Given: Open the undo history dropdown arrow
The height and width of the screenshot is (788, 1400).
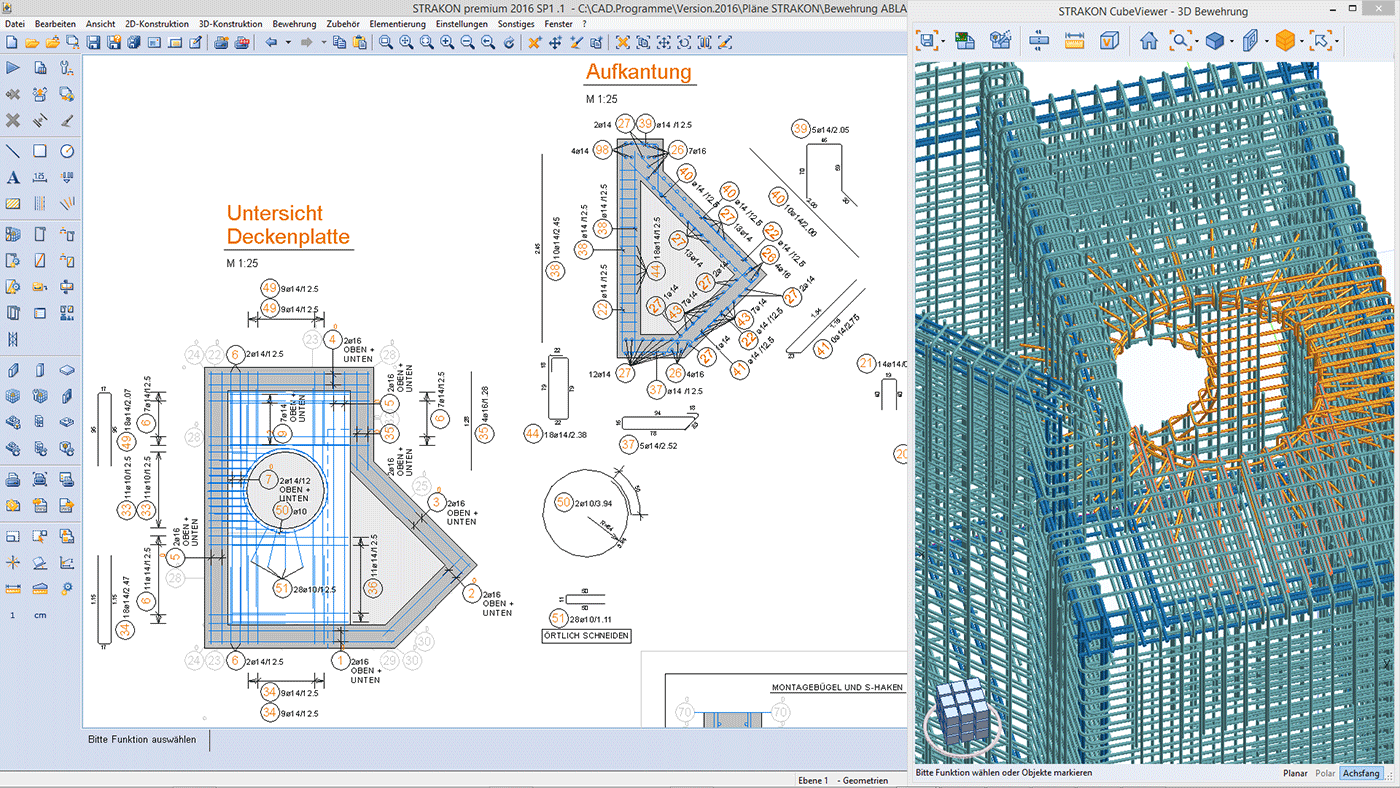Looking at the screenshot, I should click(x=288, y=43).
